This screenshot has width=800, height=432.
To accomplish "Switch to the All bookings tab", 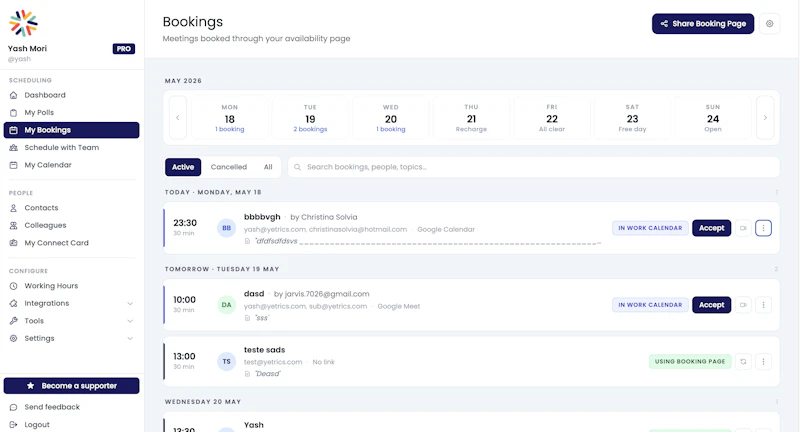I will point(268,167).
